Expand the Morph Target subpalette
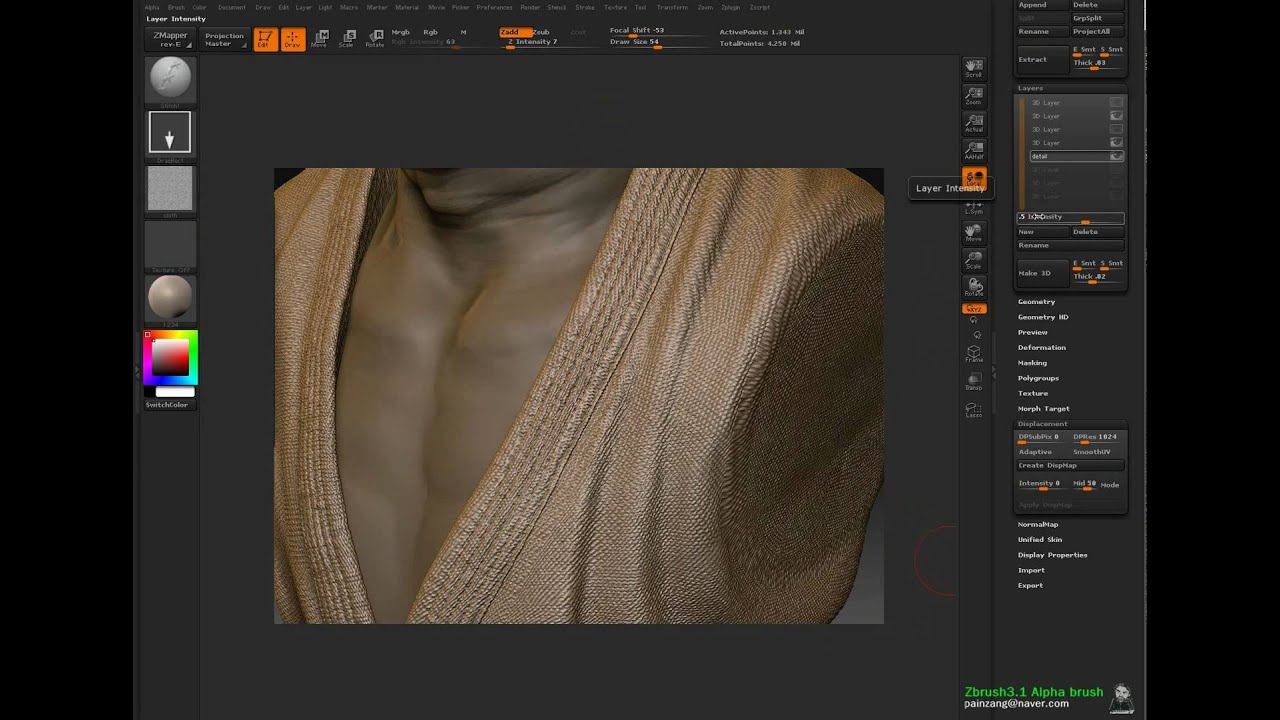Screen dimensions: 1280x720 (x=1044, y=409)
